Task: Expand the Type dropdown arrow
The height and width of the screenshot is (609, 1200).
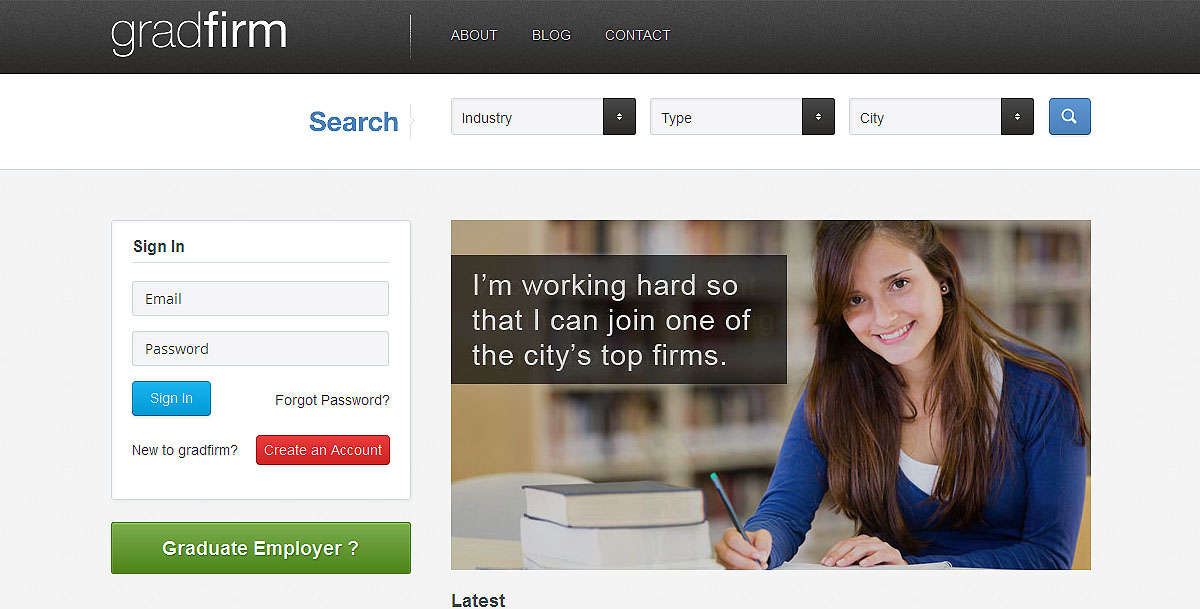Action: click(818, 117)
